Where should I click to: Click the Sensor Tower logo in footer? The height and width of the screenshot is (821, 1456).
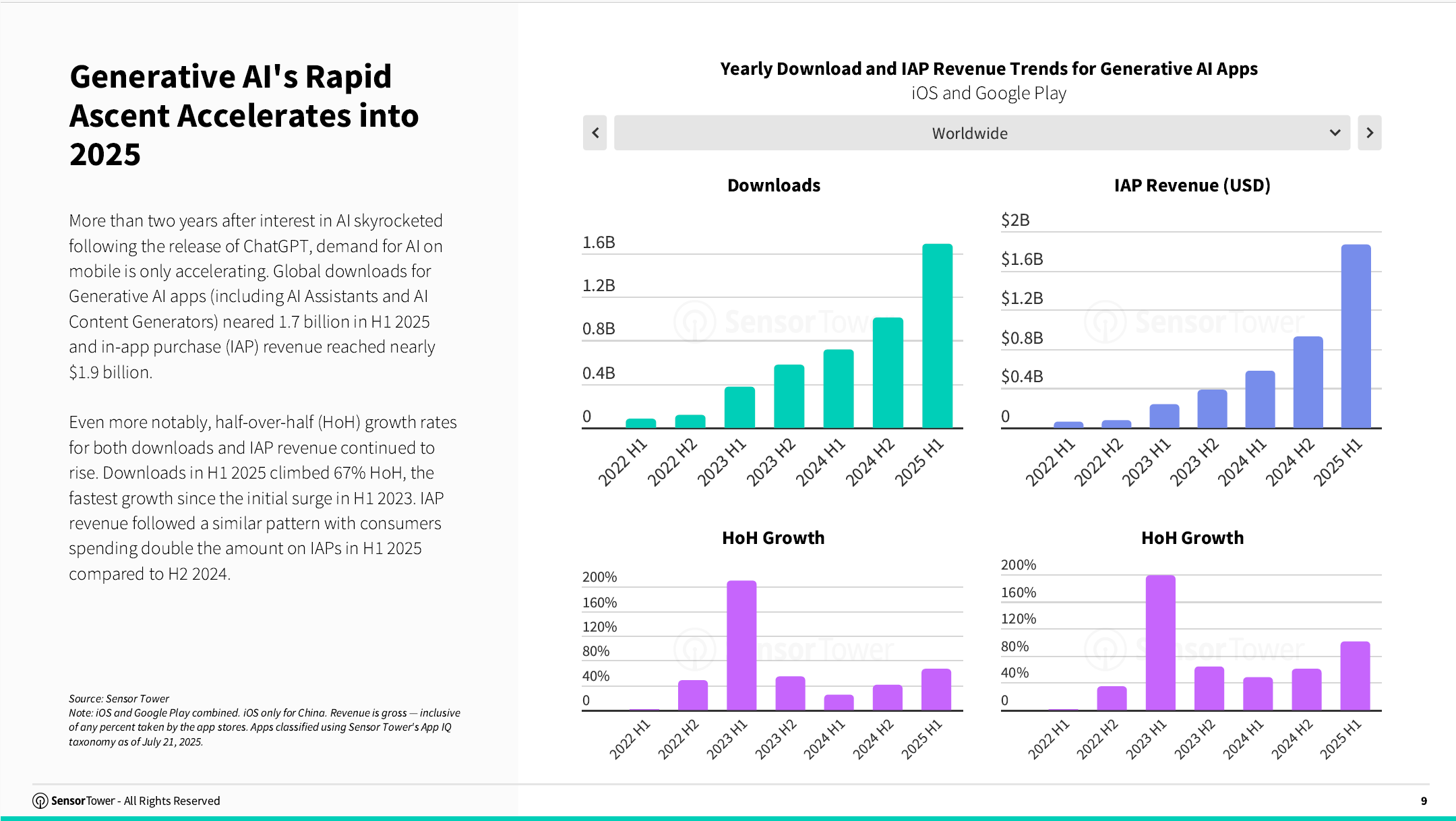pyautogui.click(x=40, y=801)
